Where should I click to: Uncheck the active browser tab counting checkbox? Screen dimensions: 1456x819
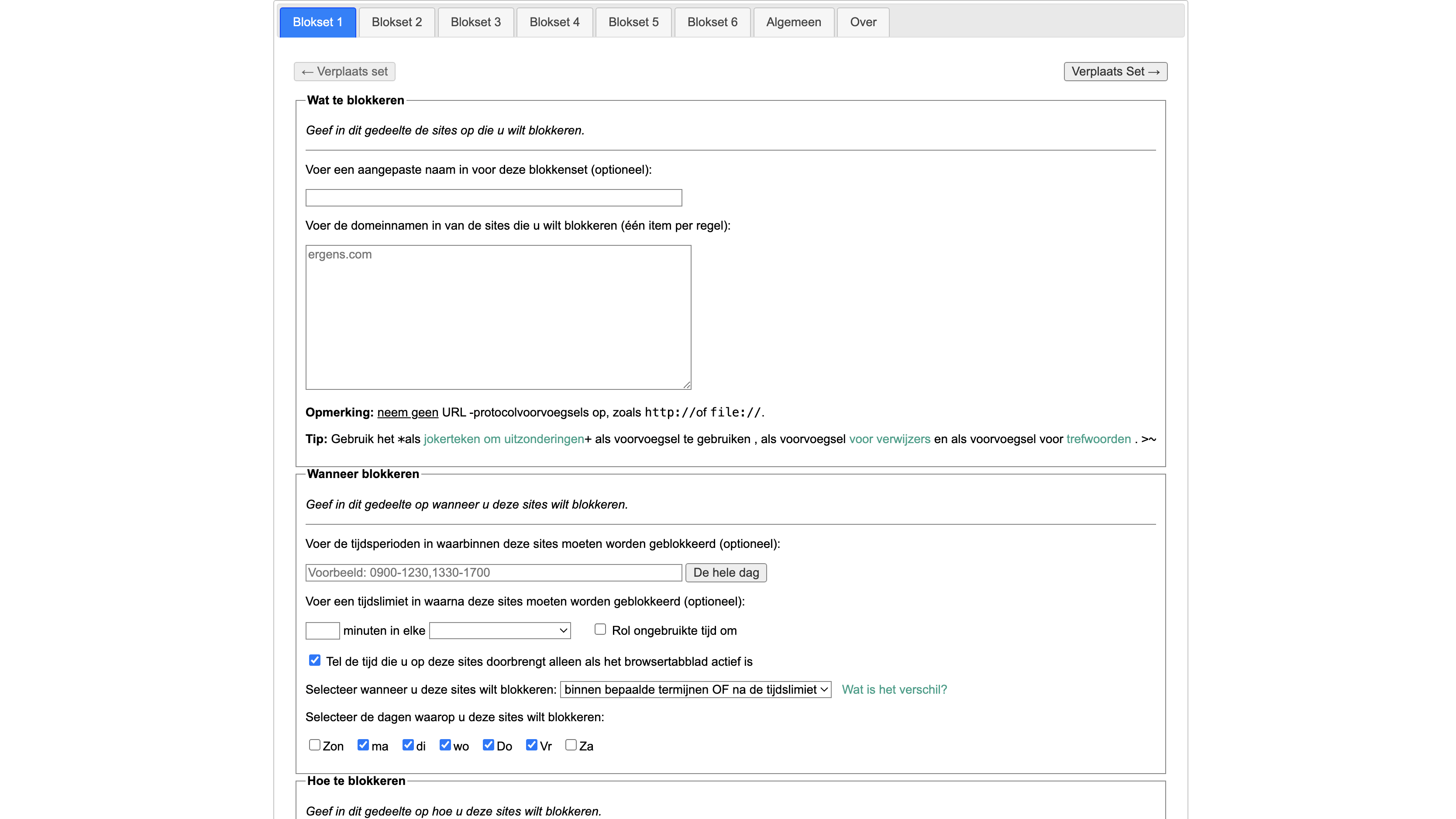pos(315,660)
